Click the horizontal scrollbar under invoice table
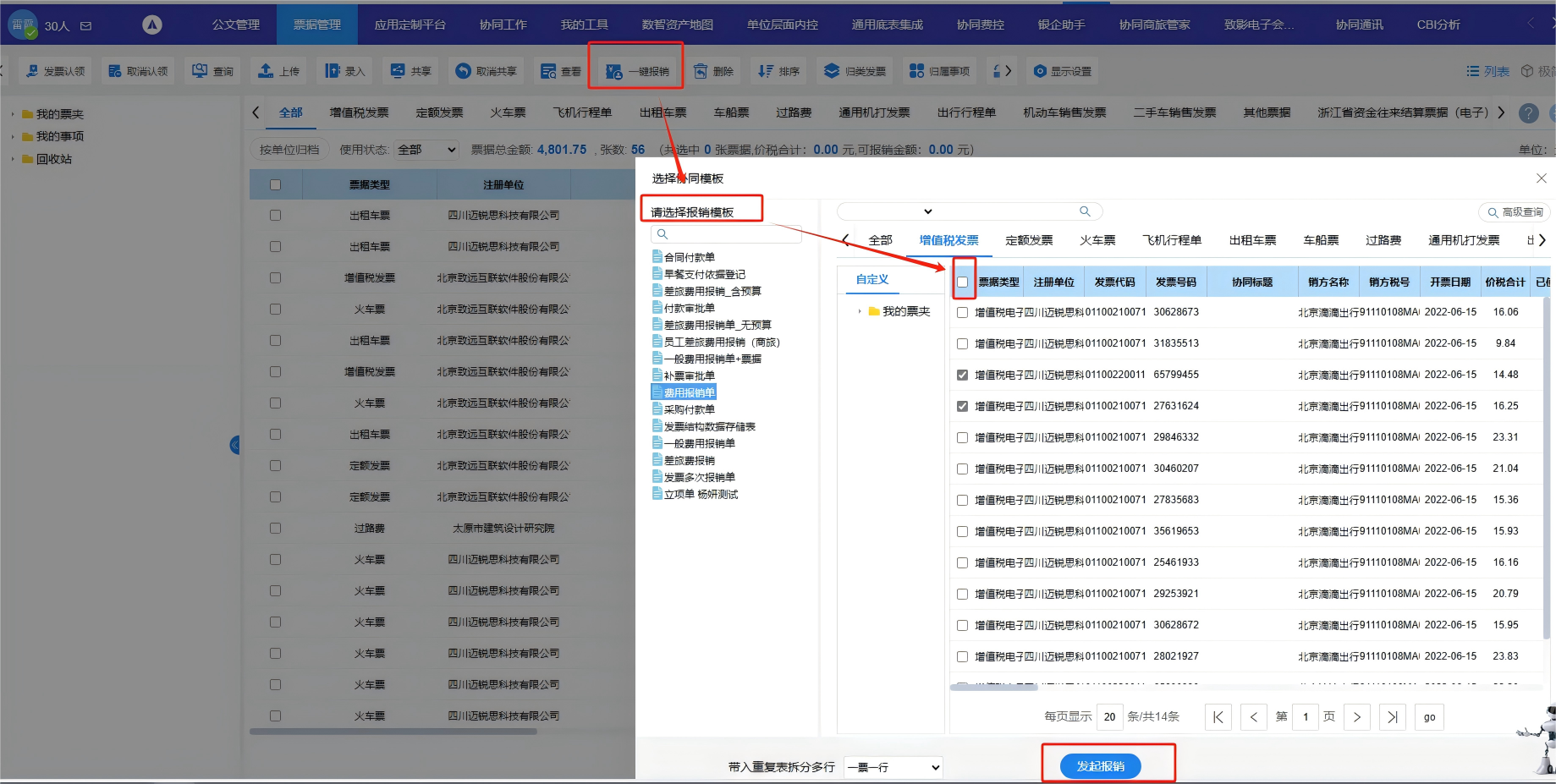Viewport: 1556px width, 784px height. (x=994, y=688)
